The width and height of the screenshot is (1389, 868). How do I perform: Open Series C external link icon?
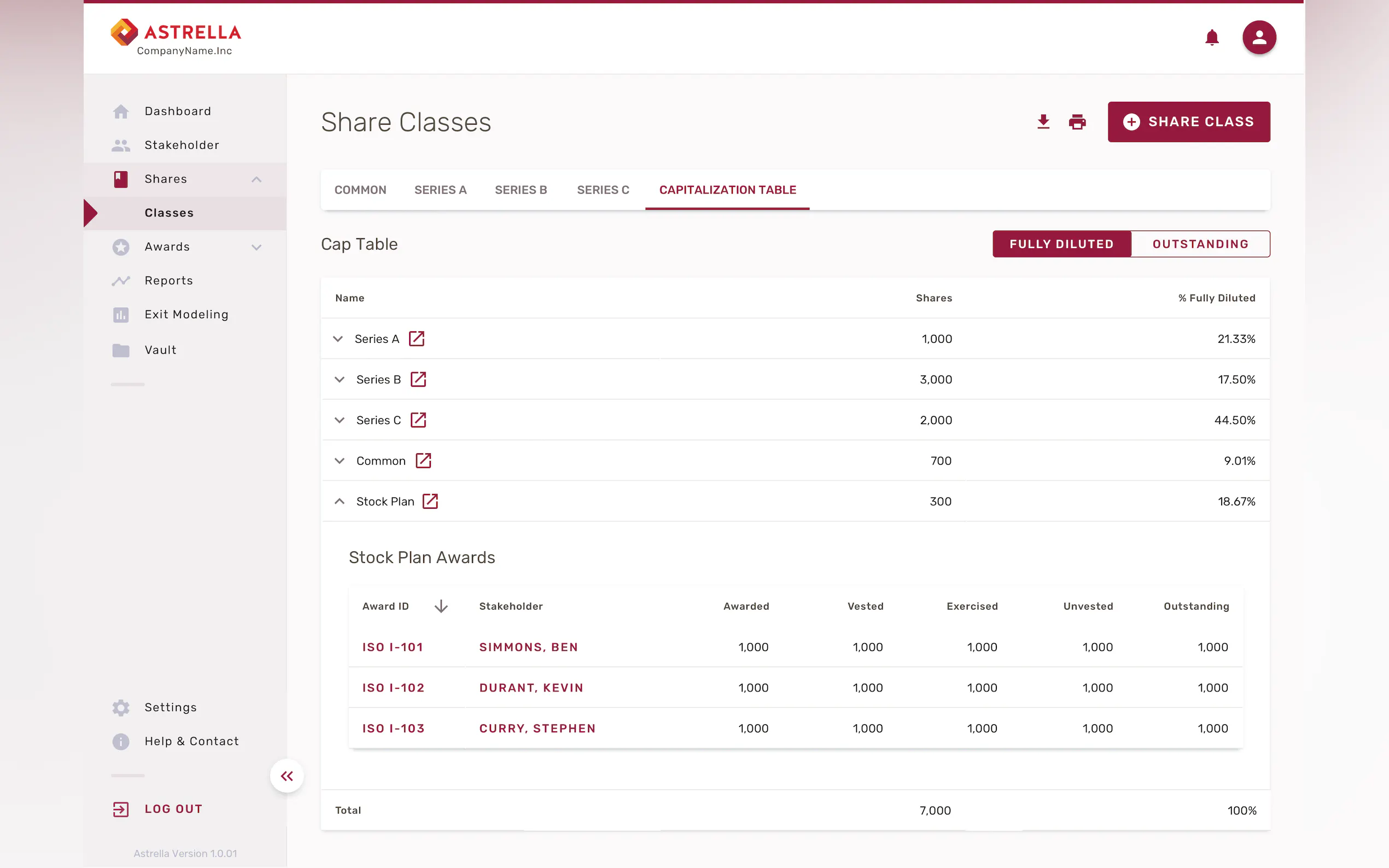coord(418,420)
